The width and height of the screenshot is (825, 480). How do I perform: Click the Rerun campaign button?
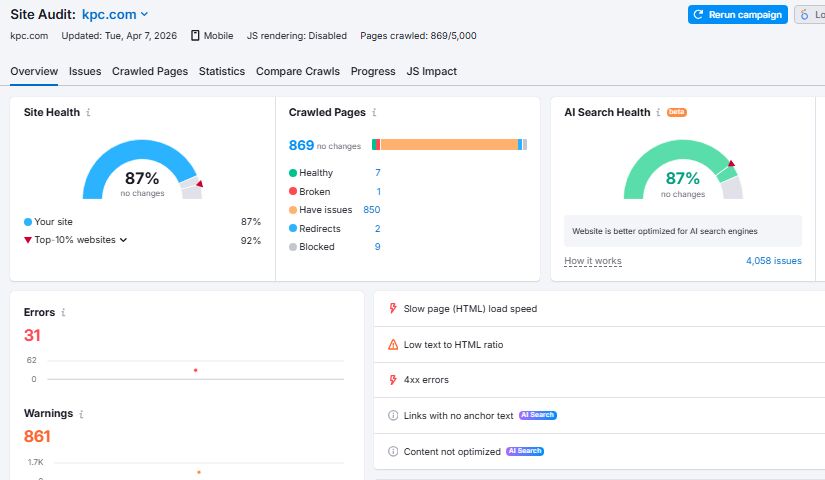(737, 15)
